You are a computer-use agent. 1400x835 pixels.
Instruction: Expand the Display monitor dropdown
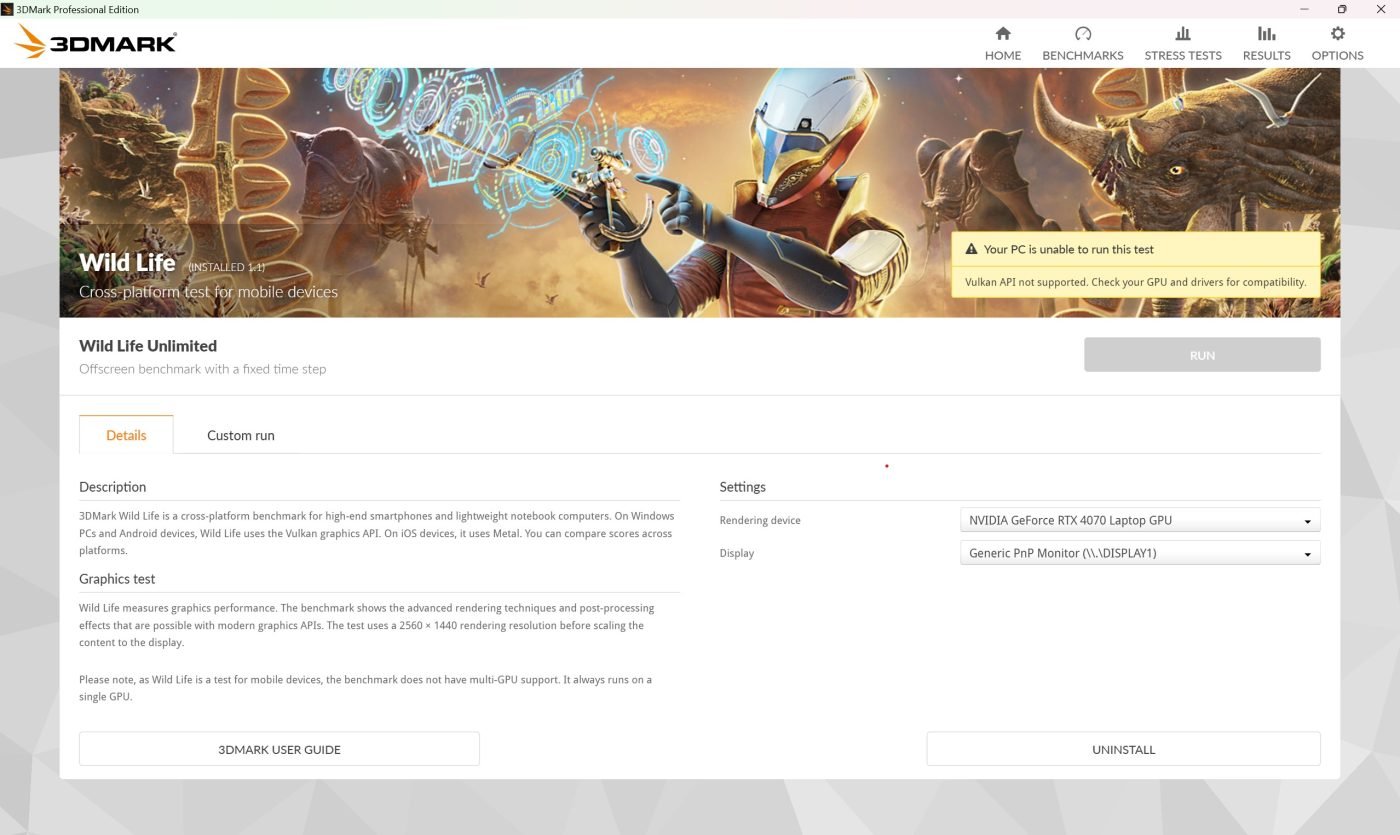coord(1140,553)
